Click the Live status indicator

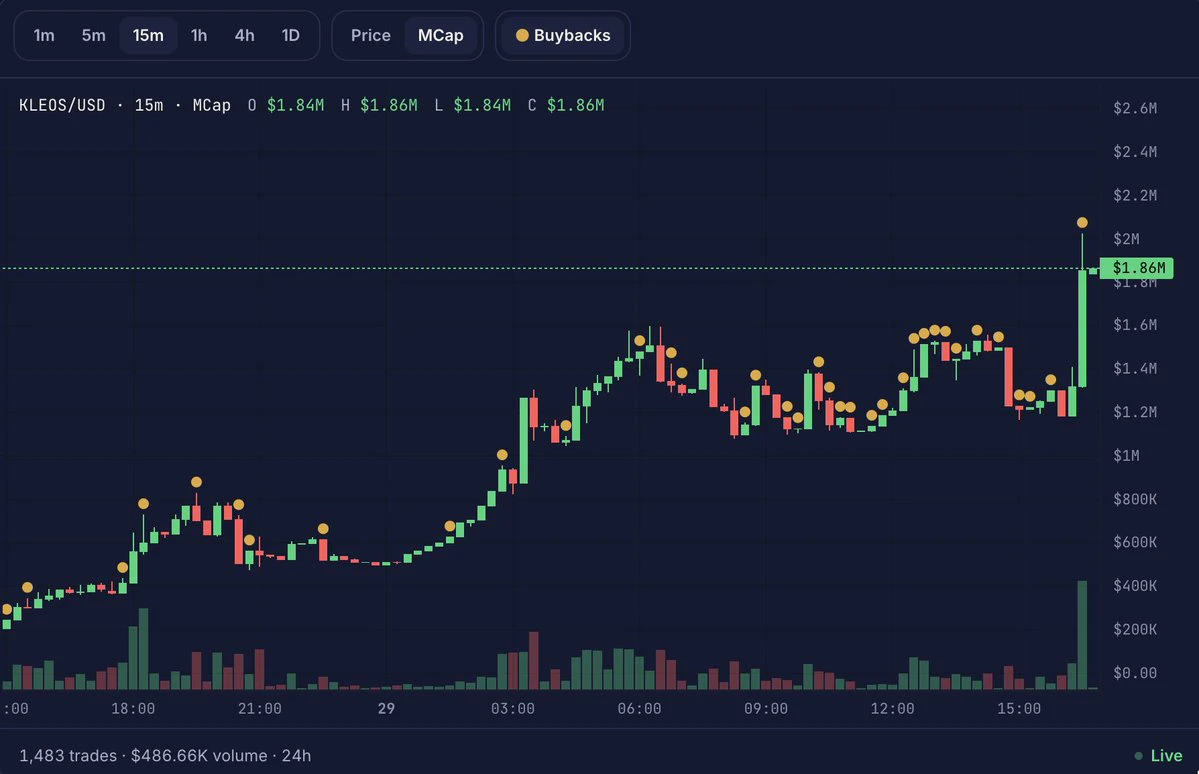tap(1158, 756)
